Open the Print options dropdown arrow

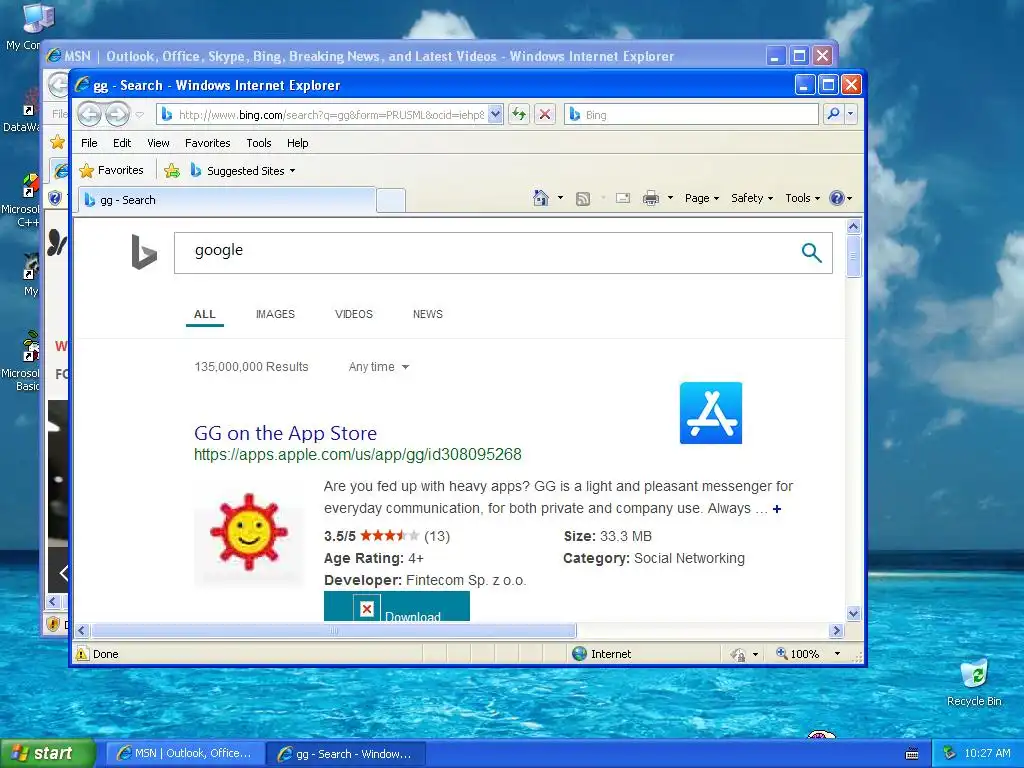pyautogui.click(x=670, y=198)
